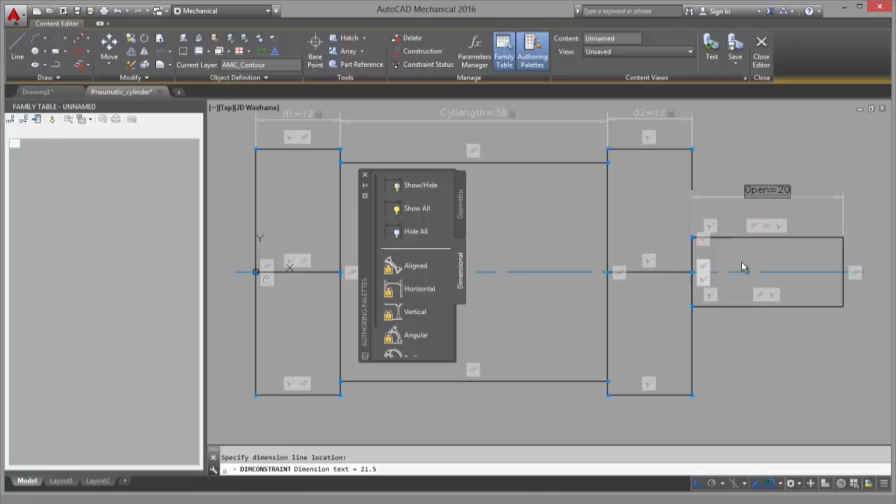
Task: Click Sign In link
Action: click(719, 11)
